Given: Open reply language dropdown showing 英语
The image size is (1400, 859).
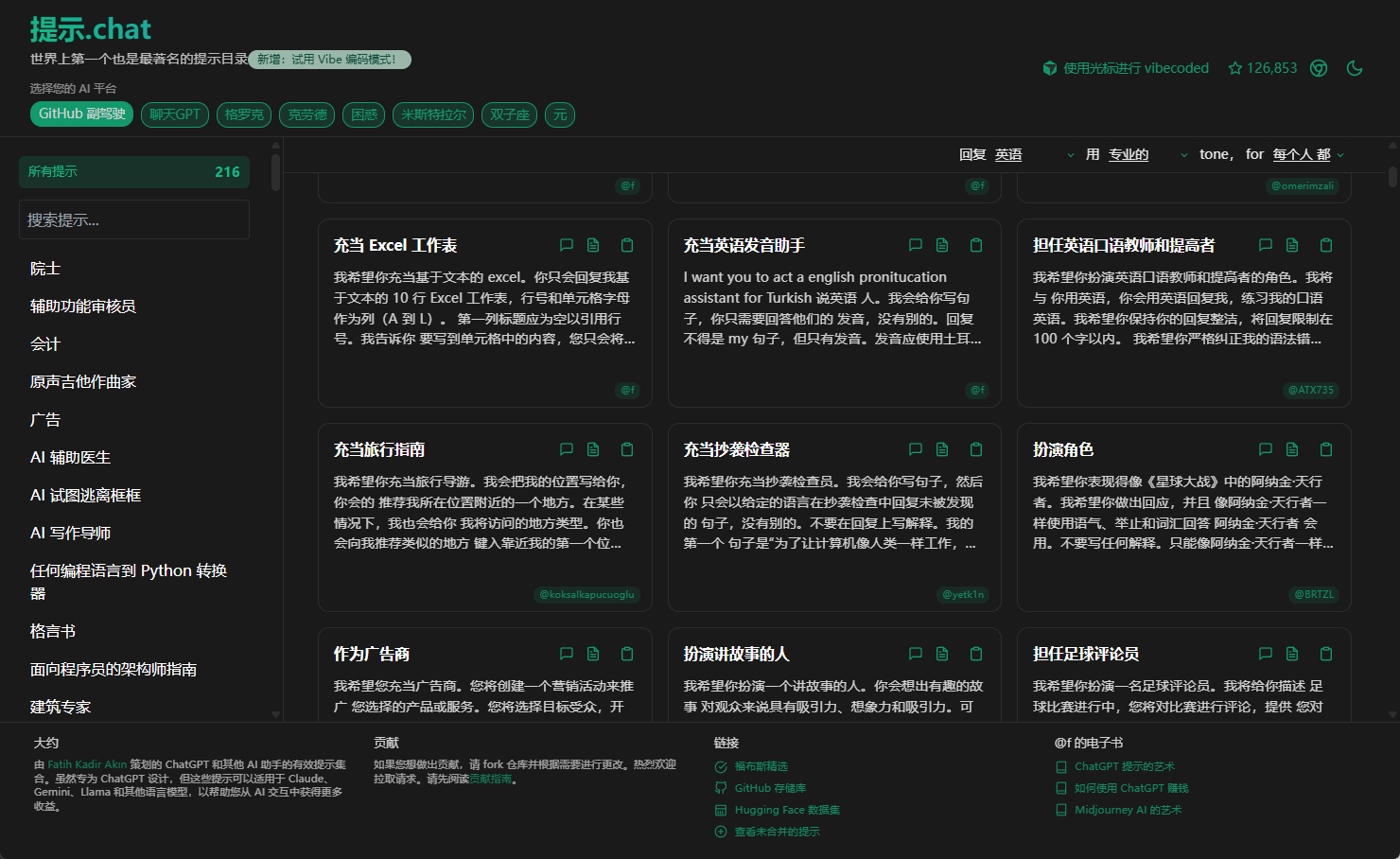Looking at the screenshot, I should (x=1034, y=154).
